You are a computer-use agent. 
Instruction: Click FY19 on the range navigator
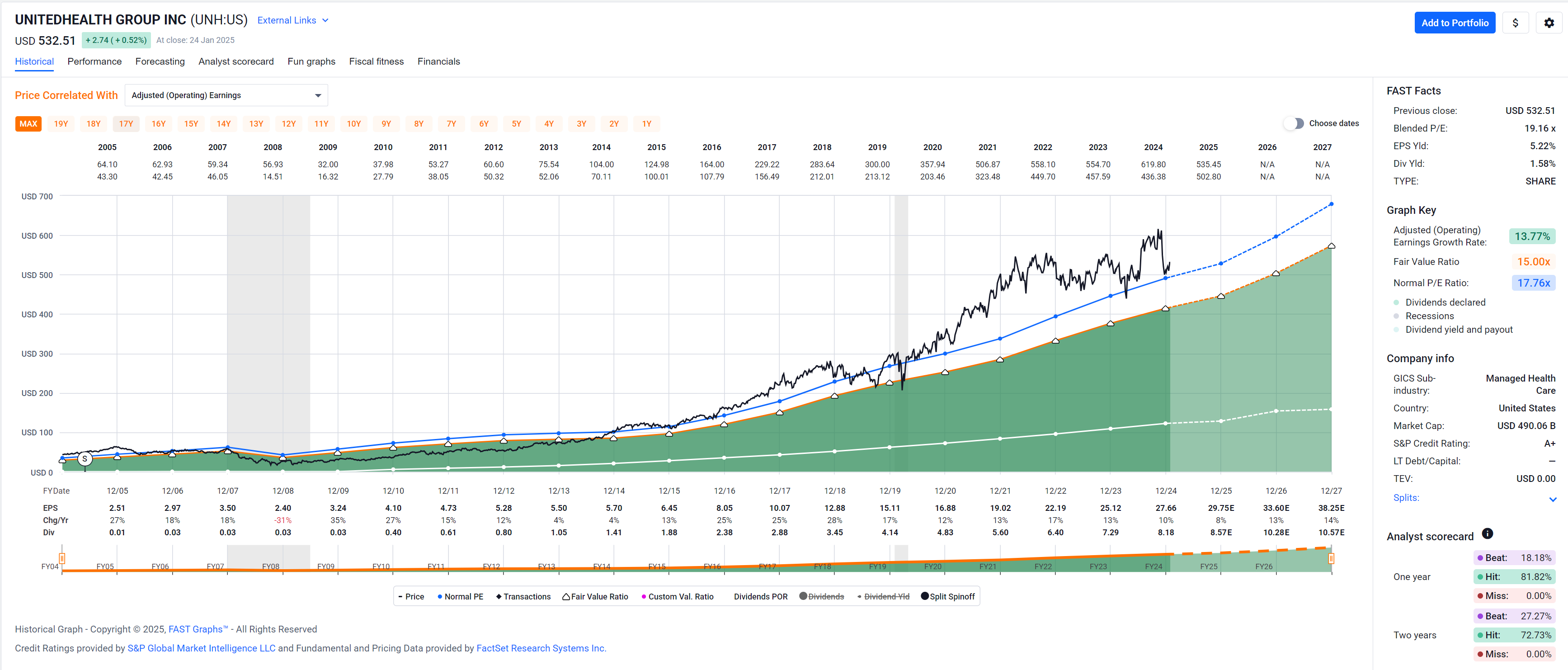point(877,566)
